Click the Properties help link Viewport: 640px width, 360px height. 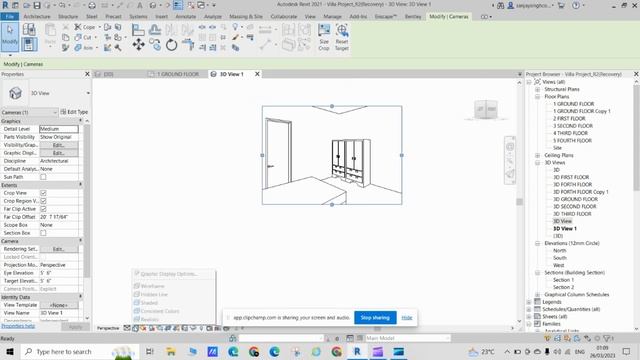(x=18, y=326)
